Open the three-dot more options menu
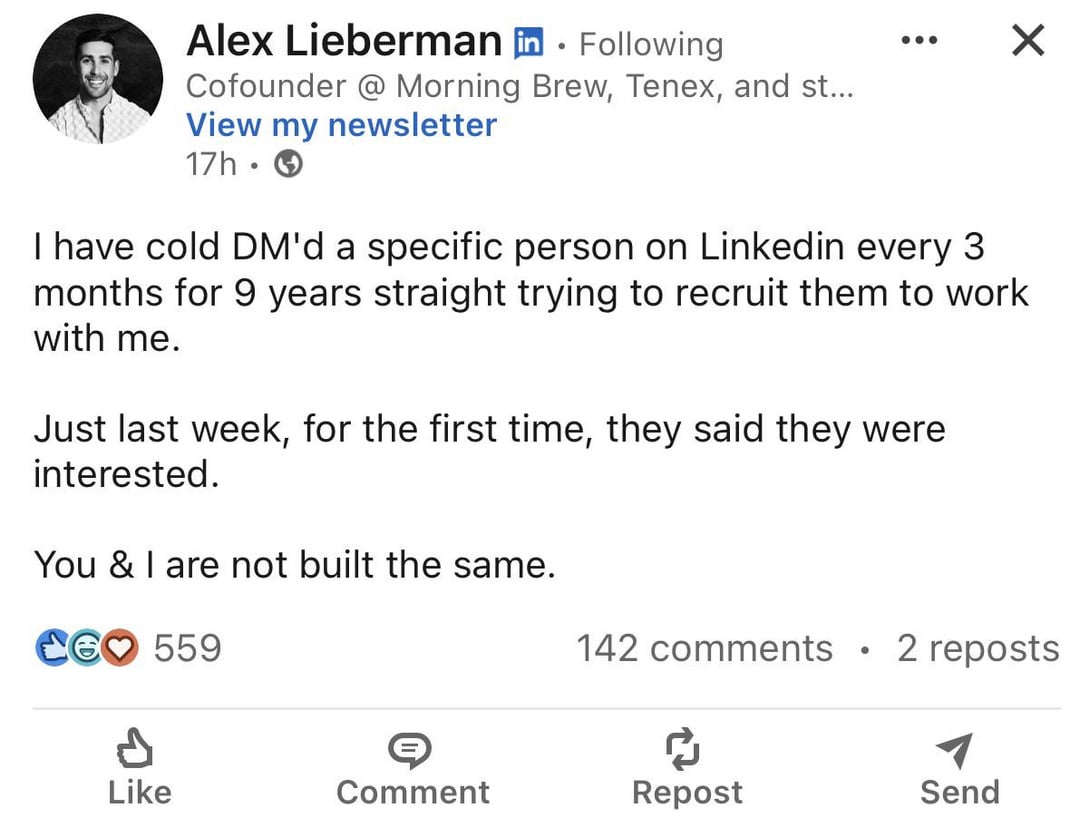The width and height of the screenshot is (1080, 827). [919, 41]
